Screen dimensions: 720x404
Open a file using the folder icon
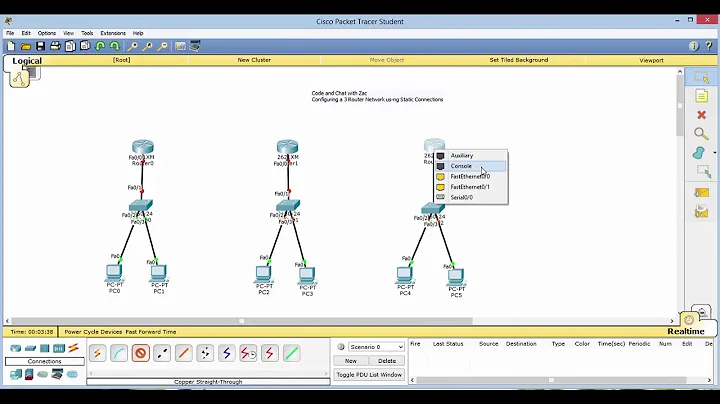click(x=26, y=46)
